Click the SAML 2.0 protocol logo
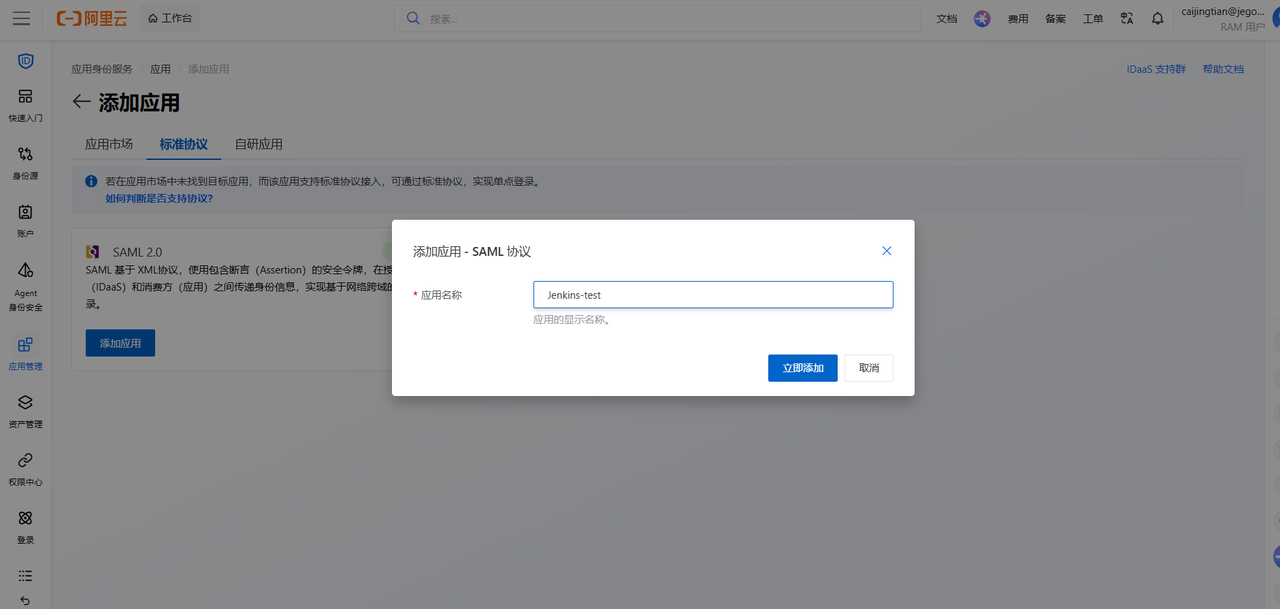The image size is (1280, 609). [x=93, y=252]
